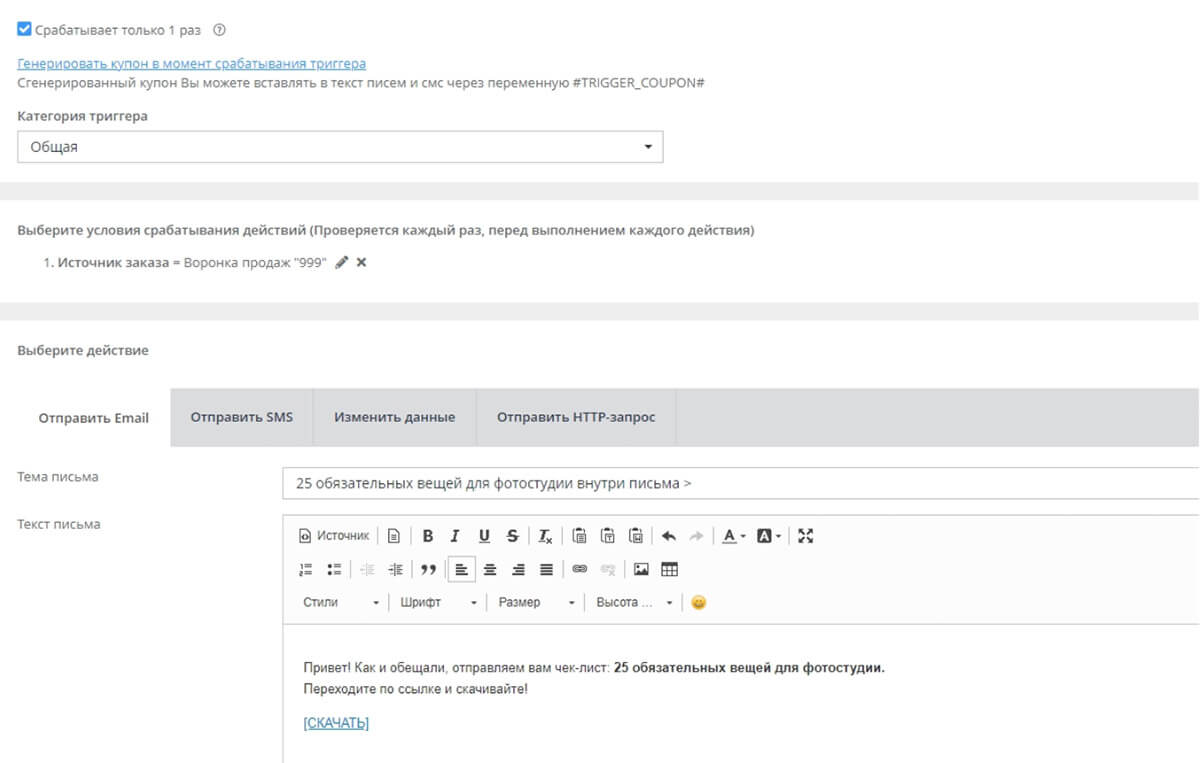
Task: Open the Размер size dropdown
Action: pyautogui.click(x=536, y=602)
